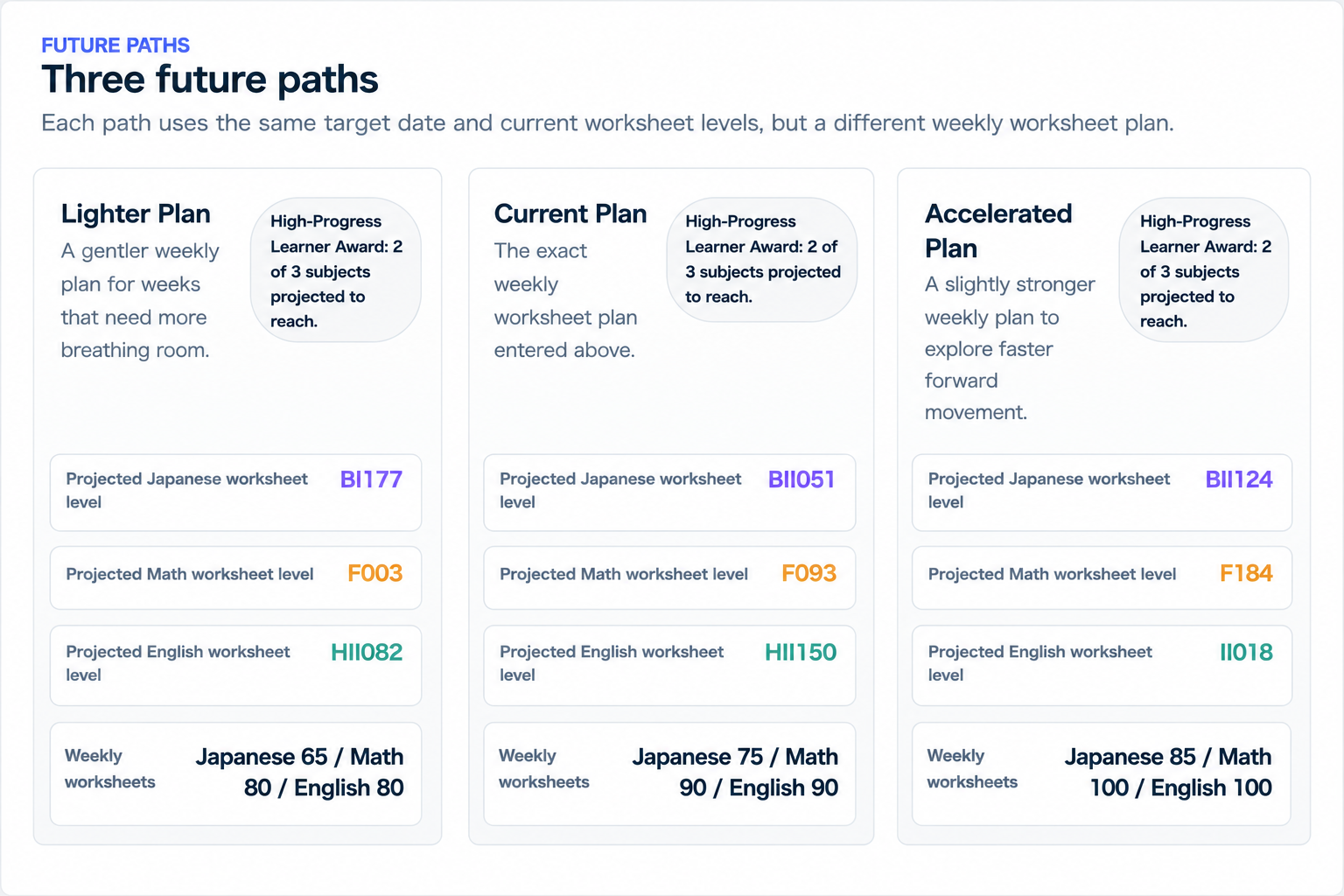The image size is (1344, 896).
Task: Click the BII124 projected Japanese level
Action: pos(1239,479)
